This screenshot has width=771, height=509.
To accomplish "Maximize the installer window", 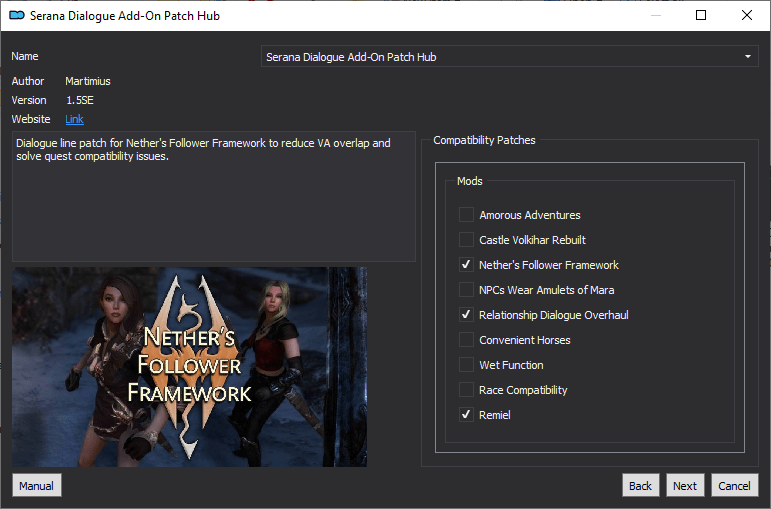I will coord(701,15).
